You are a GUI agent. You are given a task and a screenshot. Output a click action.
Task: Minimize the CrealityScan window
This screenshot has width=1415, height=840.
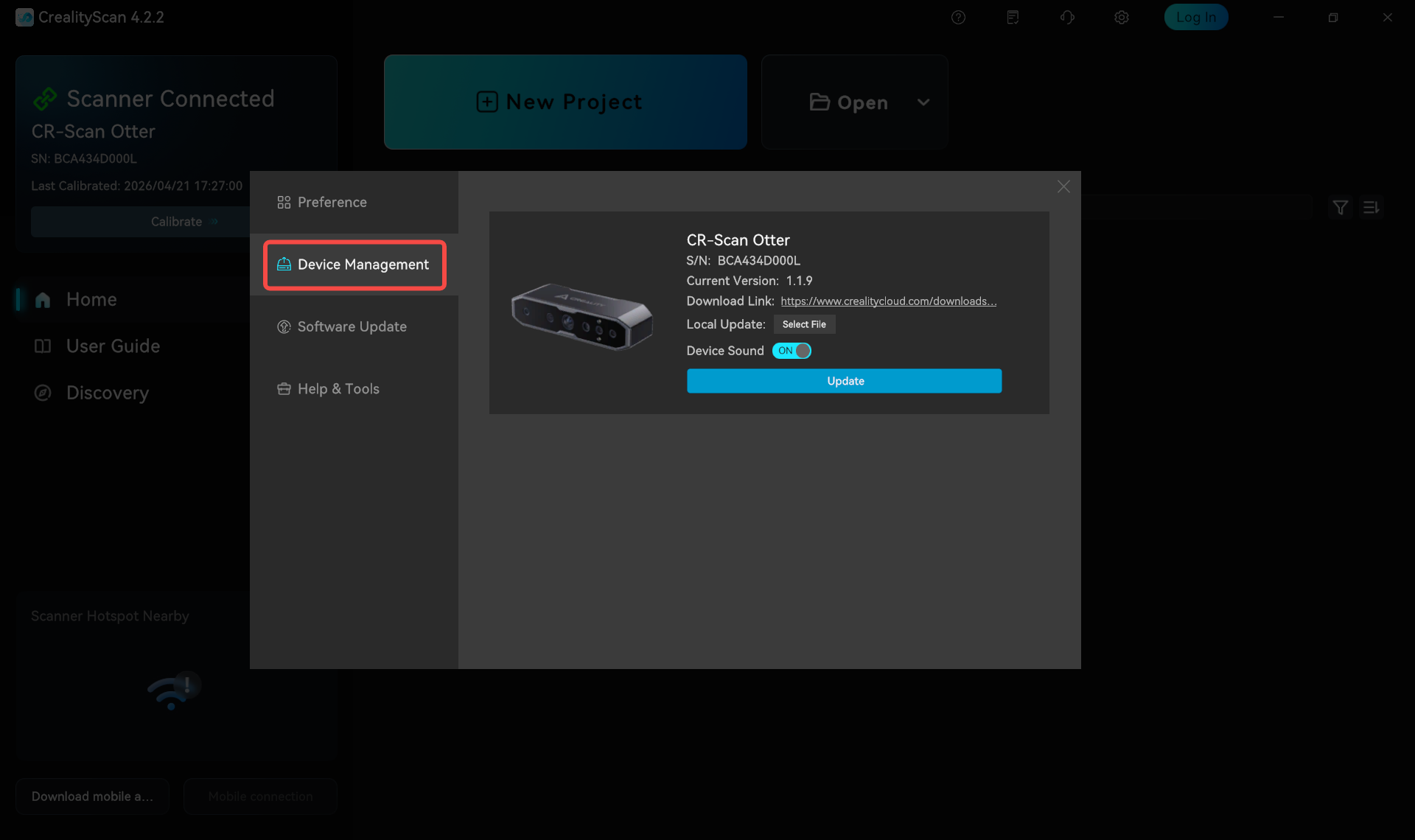click(x=1279, y=17)
